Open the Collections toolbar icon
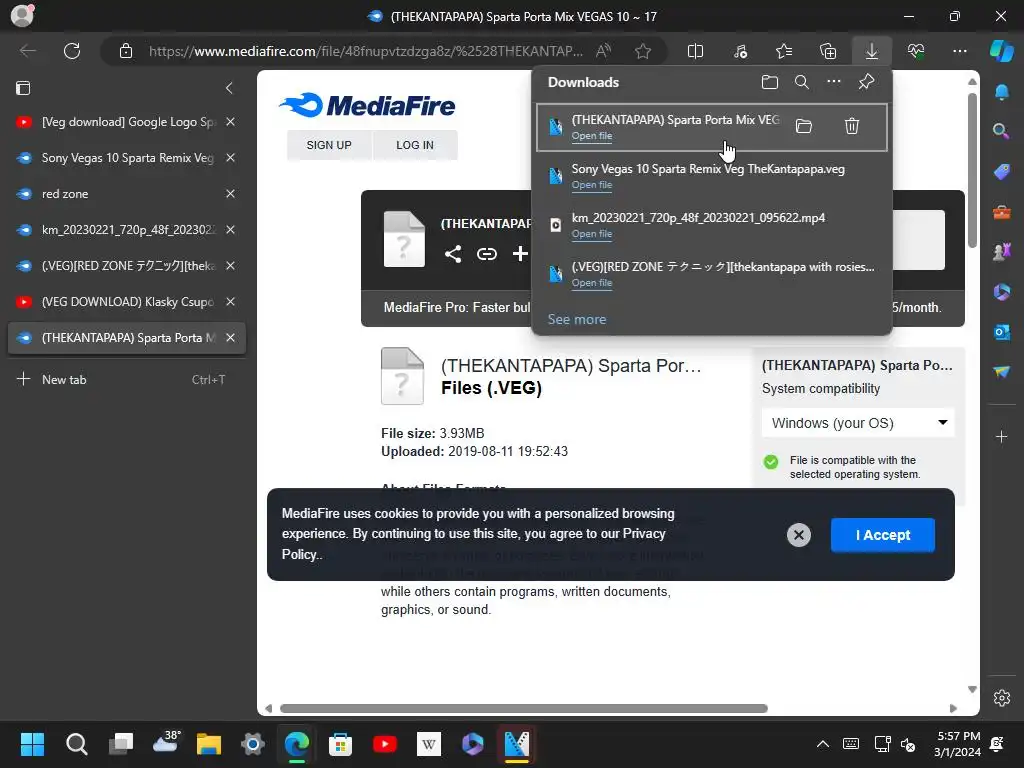 [x=828, y=51]
